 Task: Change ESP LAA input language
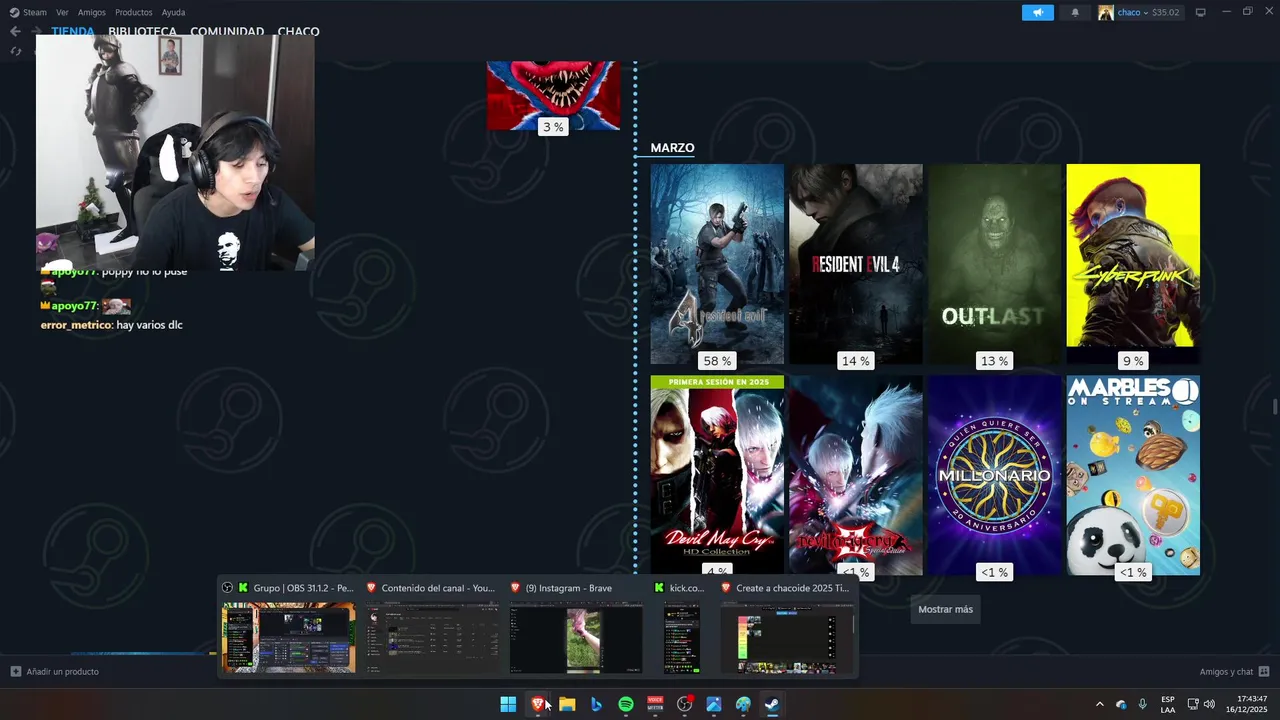[1168, 704]
